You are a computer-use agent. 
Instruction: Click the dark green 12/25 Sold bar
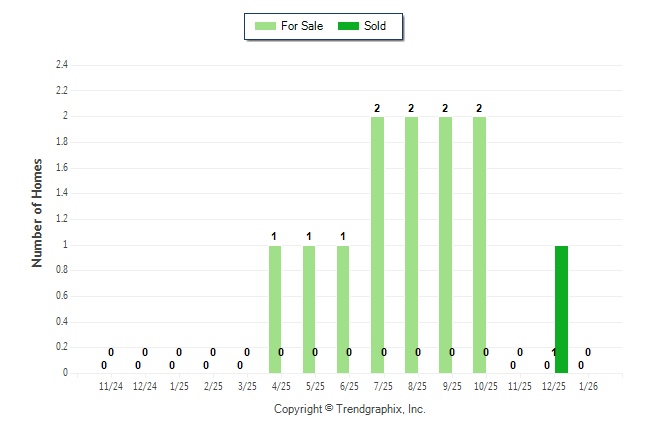(x=562, y=309)
